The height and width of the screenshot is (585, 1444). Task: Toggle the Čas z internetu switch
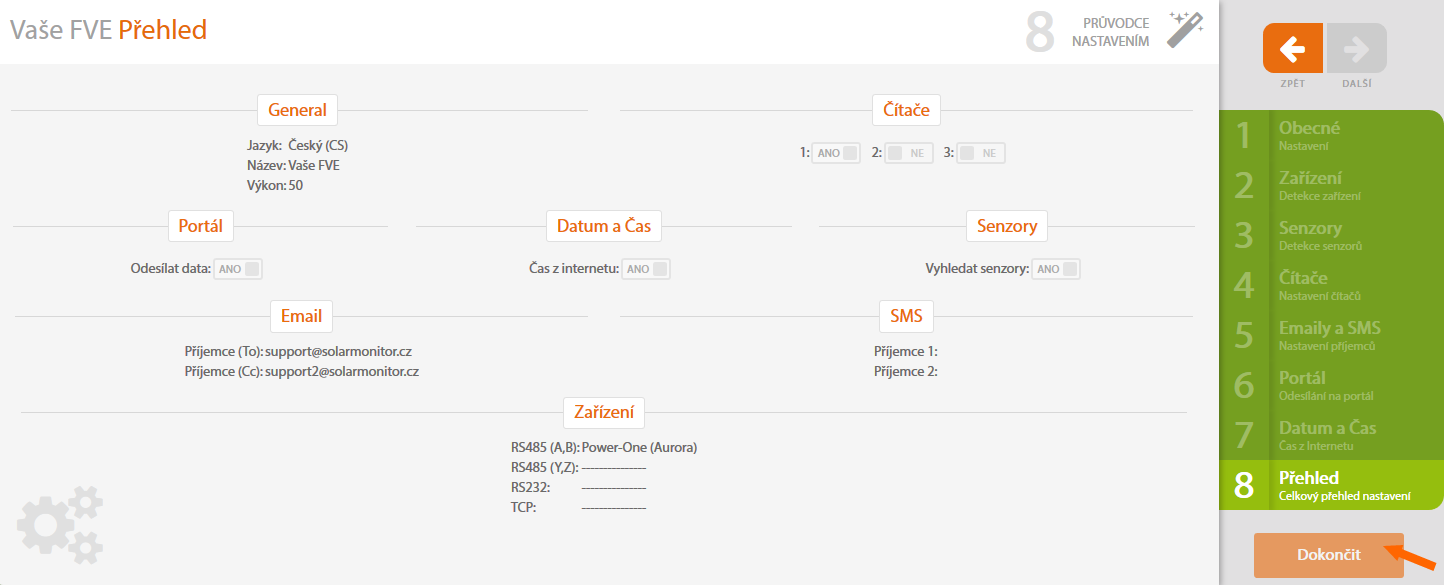pyautogui.click(x=646, y=268)
